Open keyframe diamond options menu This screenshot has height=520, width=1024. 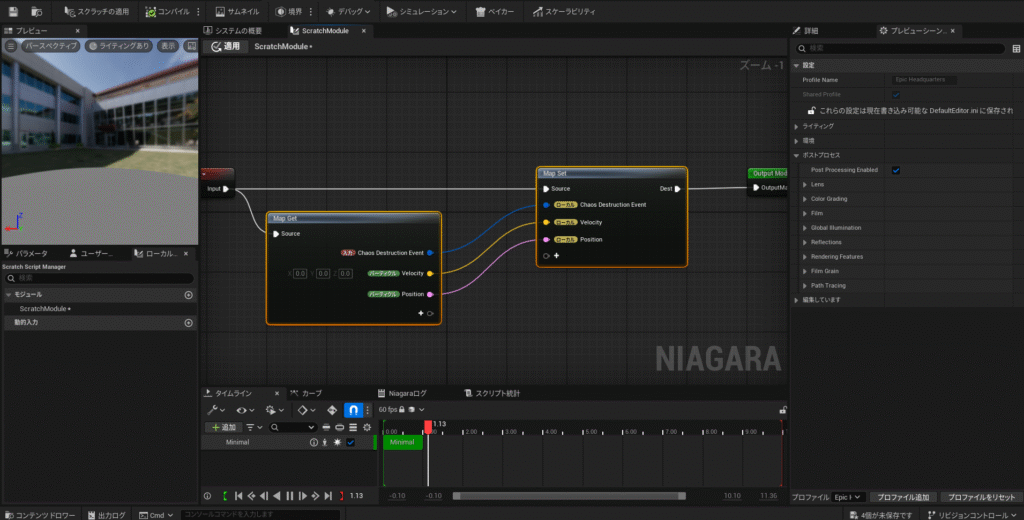pyautogui.click(x=306, y=410)
